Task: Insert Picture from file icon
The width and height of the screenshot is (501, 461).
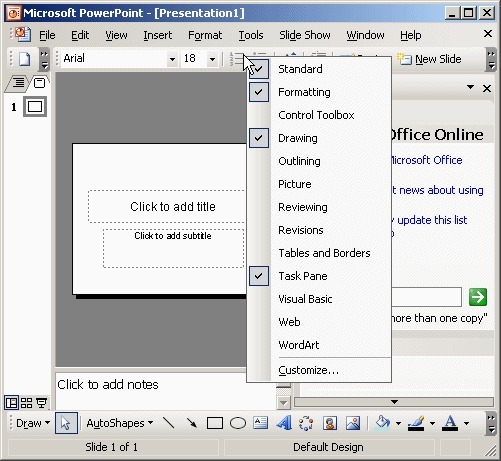Action: coord(353,423)
